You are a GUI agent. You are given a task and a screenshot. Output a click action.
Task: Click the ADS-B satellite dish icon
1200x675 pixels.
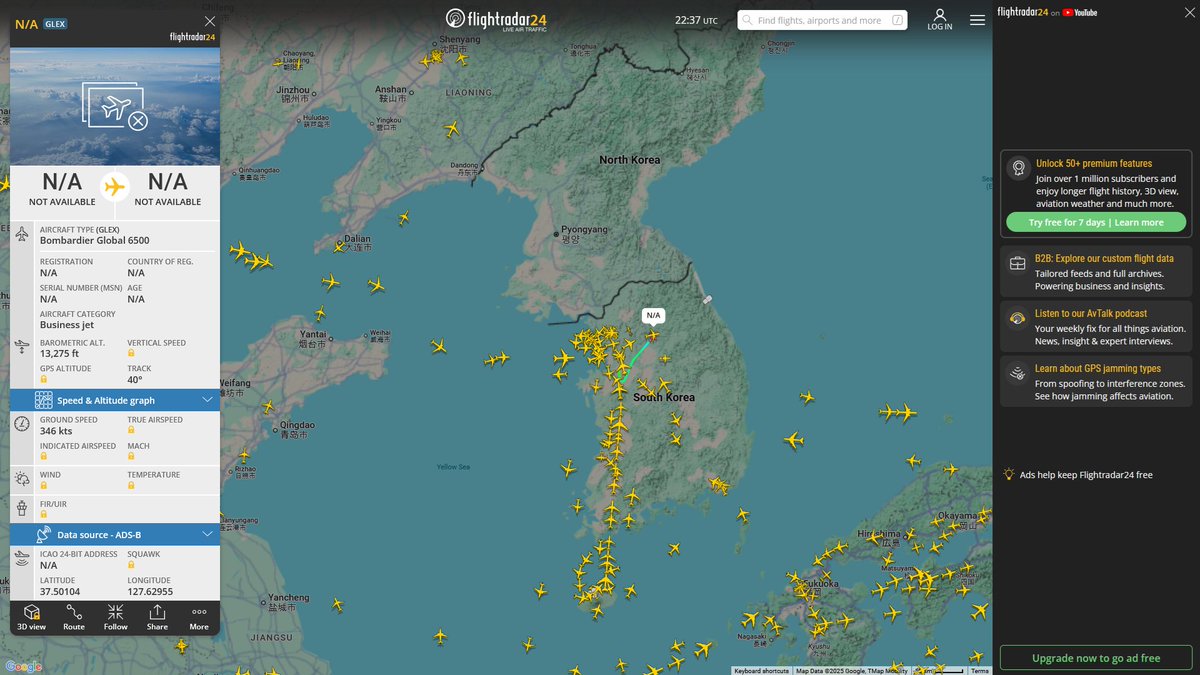click(44, 535)
